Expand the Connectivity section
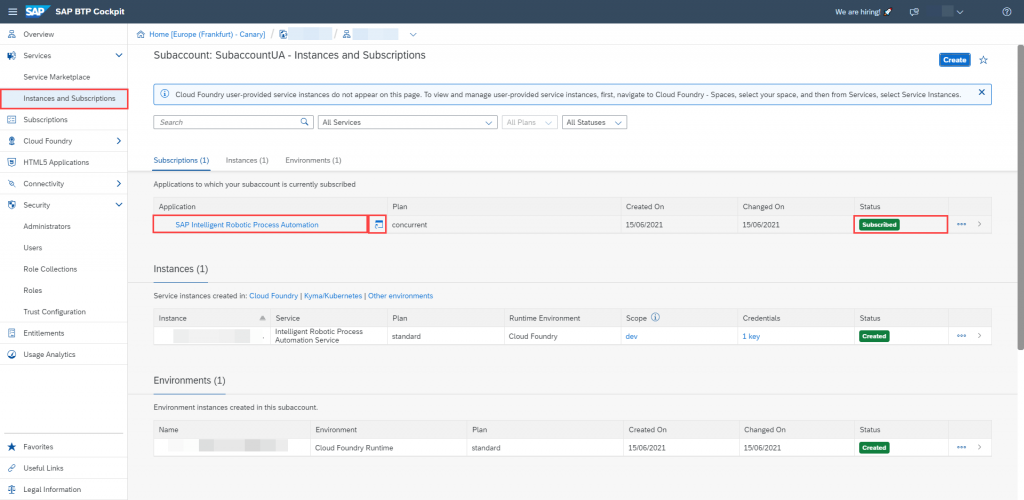1024x500 pixels. (119, 183)
